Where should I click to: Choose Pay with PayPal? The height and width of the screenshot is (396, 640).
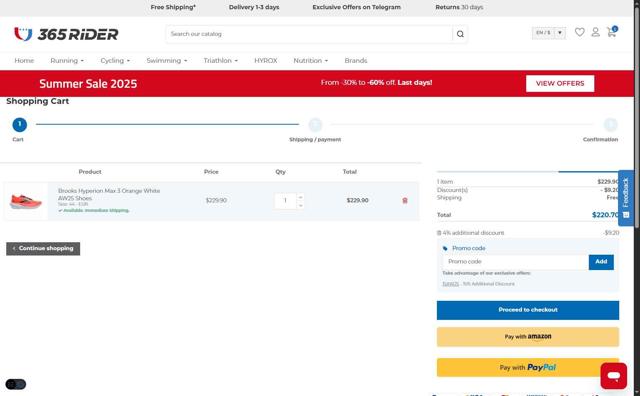(528, 367)
